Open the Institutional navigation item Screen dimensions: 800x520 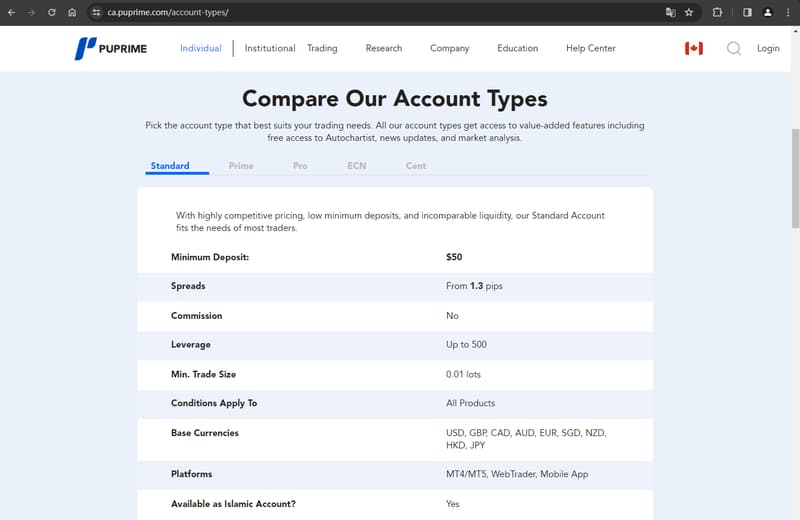coord(270,48)
